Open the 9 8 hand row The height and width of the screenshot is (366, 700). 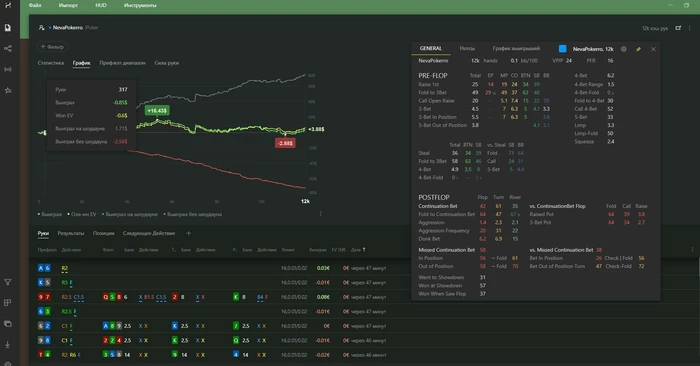pos(364,340)
